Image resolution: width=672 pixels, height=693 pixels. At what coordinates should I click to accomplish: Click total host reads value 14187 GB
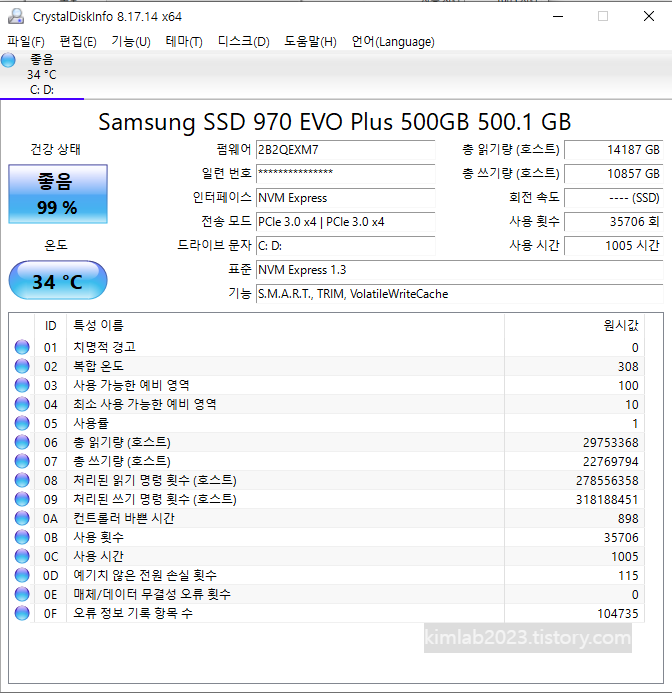[x=614, y=150]
